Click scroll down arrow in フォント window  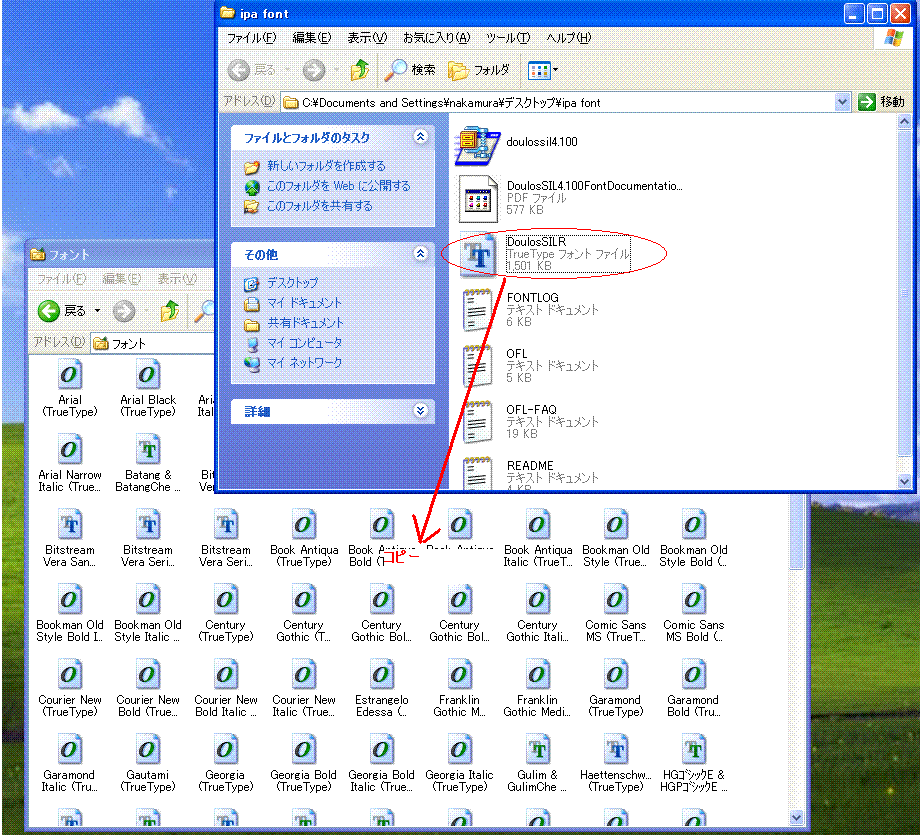click(x=796, y=818)
